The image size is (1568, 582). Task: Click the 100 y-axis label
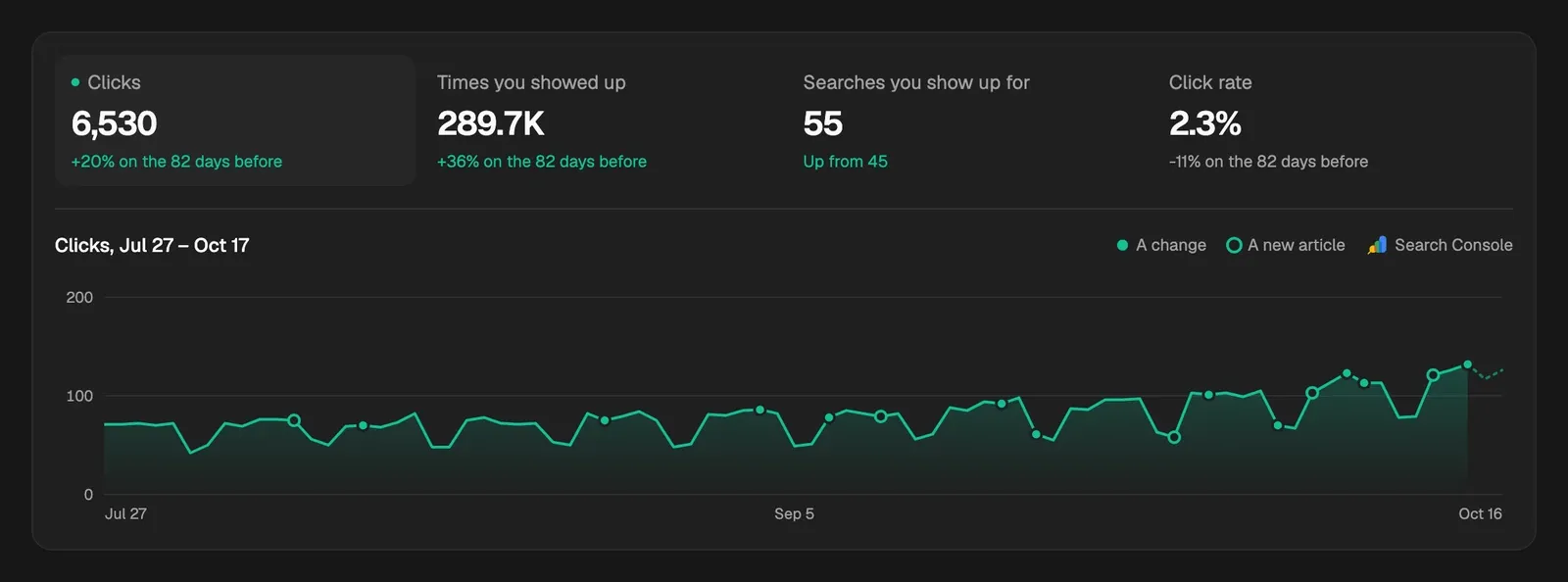tap(79, 396)
